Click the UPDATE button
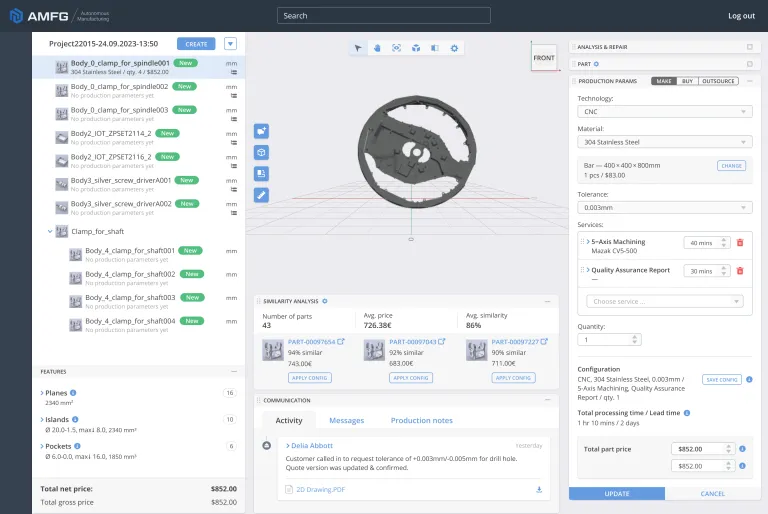768x514 pixels. pos(617,493)
